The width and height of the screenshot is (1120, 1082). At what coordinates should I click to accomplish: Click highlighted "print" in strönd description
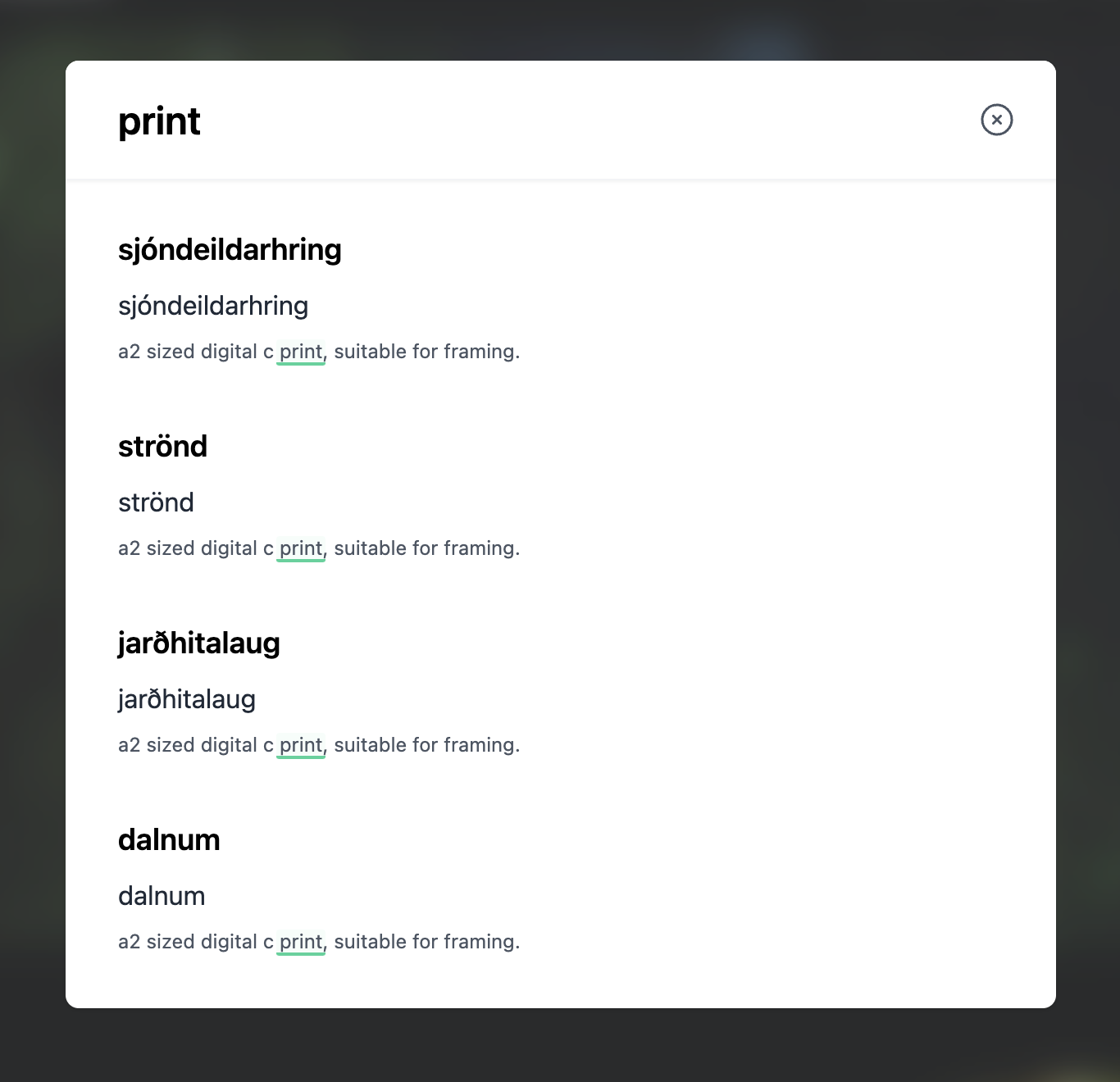pos(301,548)
